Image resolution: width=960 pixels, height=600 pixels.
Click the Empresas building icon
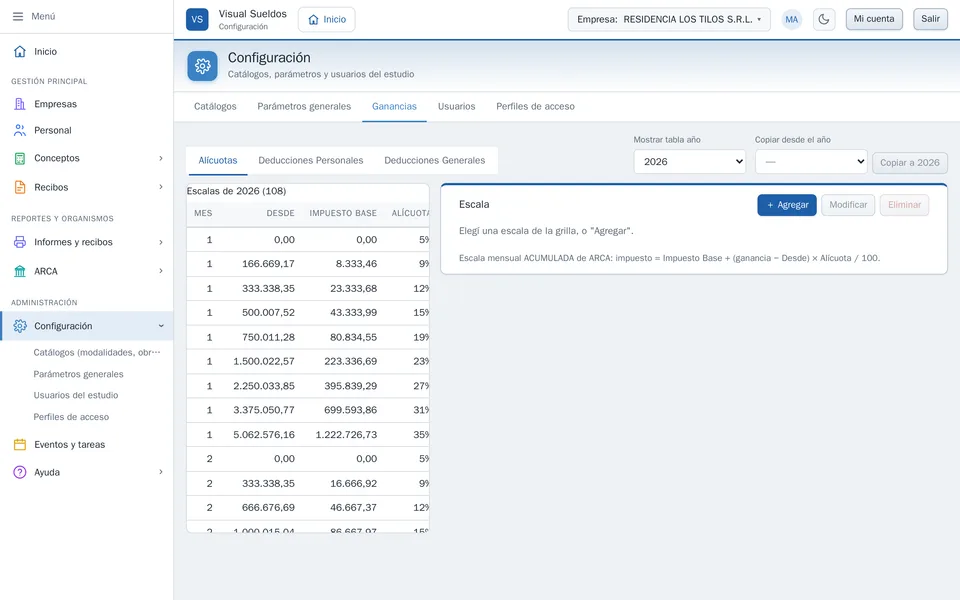coord(20,104)
